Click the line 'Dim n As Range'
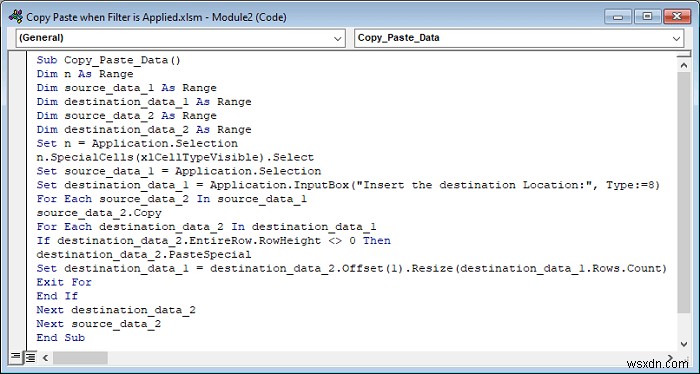The width and height of the screenshot is (700, 374). [x=85, y=74]
